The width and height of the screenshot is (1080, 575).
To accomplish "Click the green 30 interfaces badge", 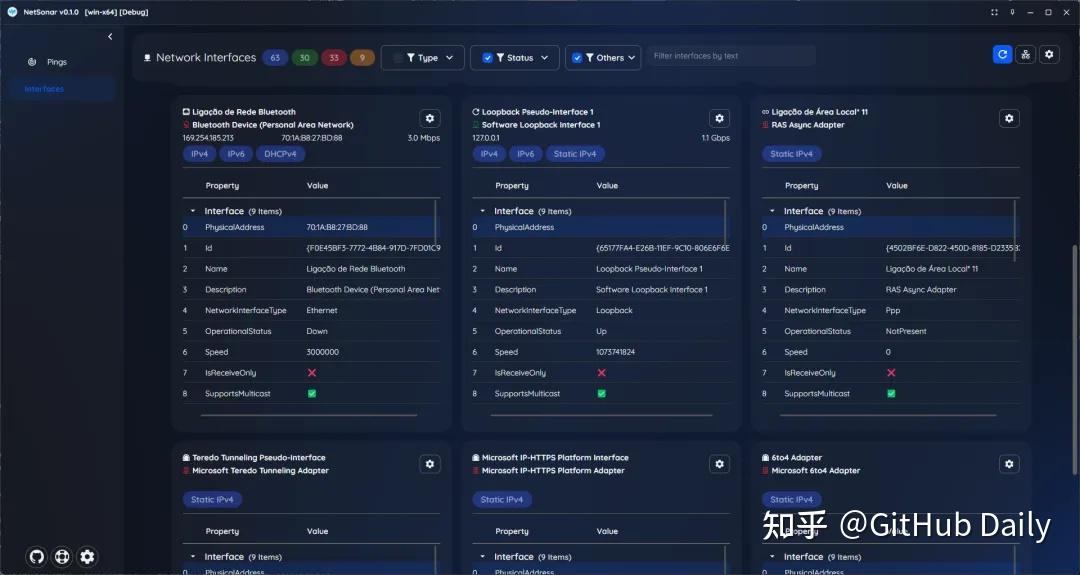I will [x=304, y=58].
